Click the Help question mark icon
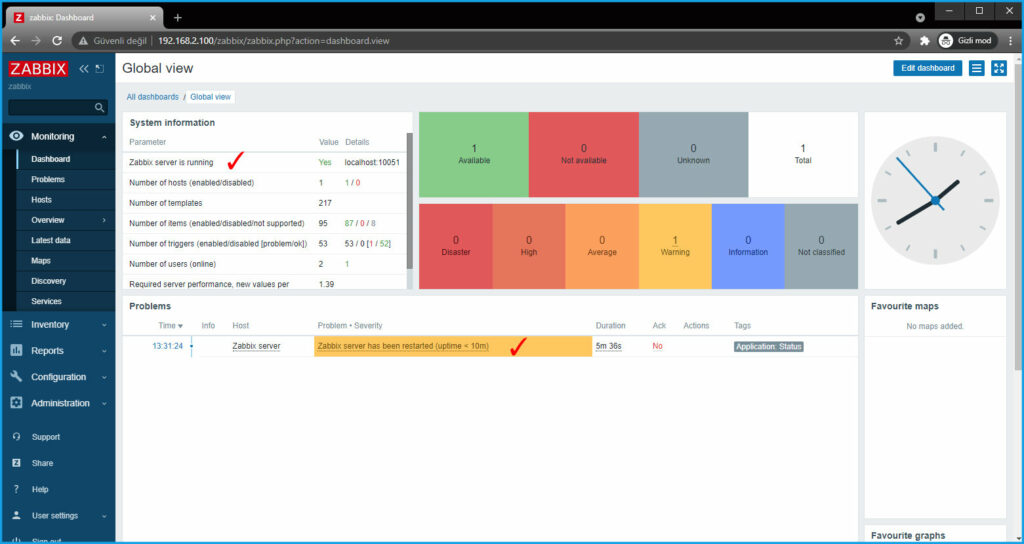The width and height of the screenshot is (1024, 544). tap(17, 489)
